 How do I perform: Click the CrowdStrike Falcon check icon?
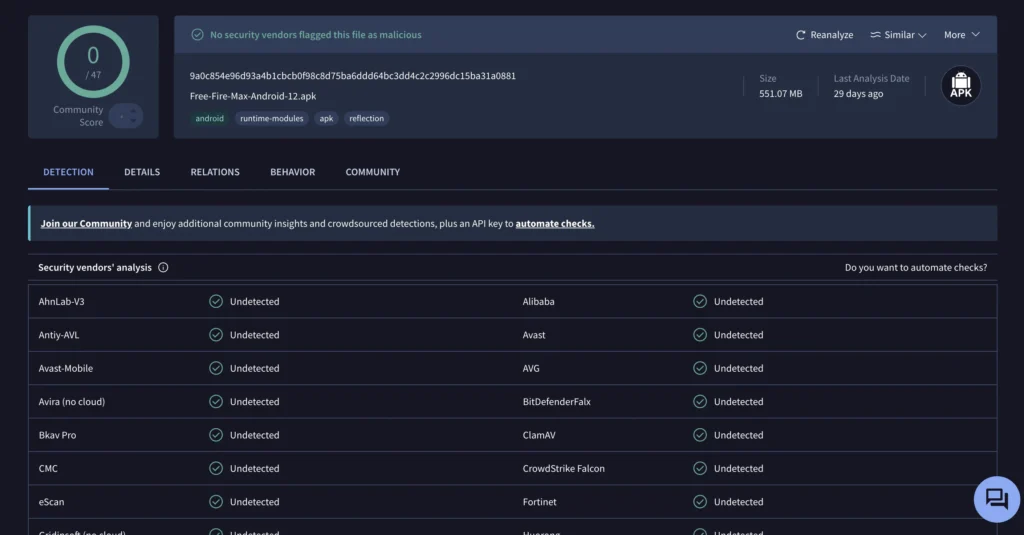pyautogui.click(x=699, y=468)
